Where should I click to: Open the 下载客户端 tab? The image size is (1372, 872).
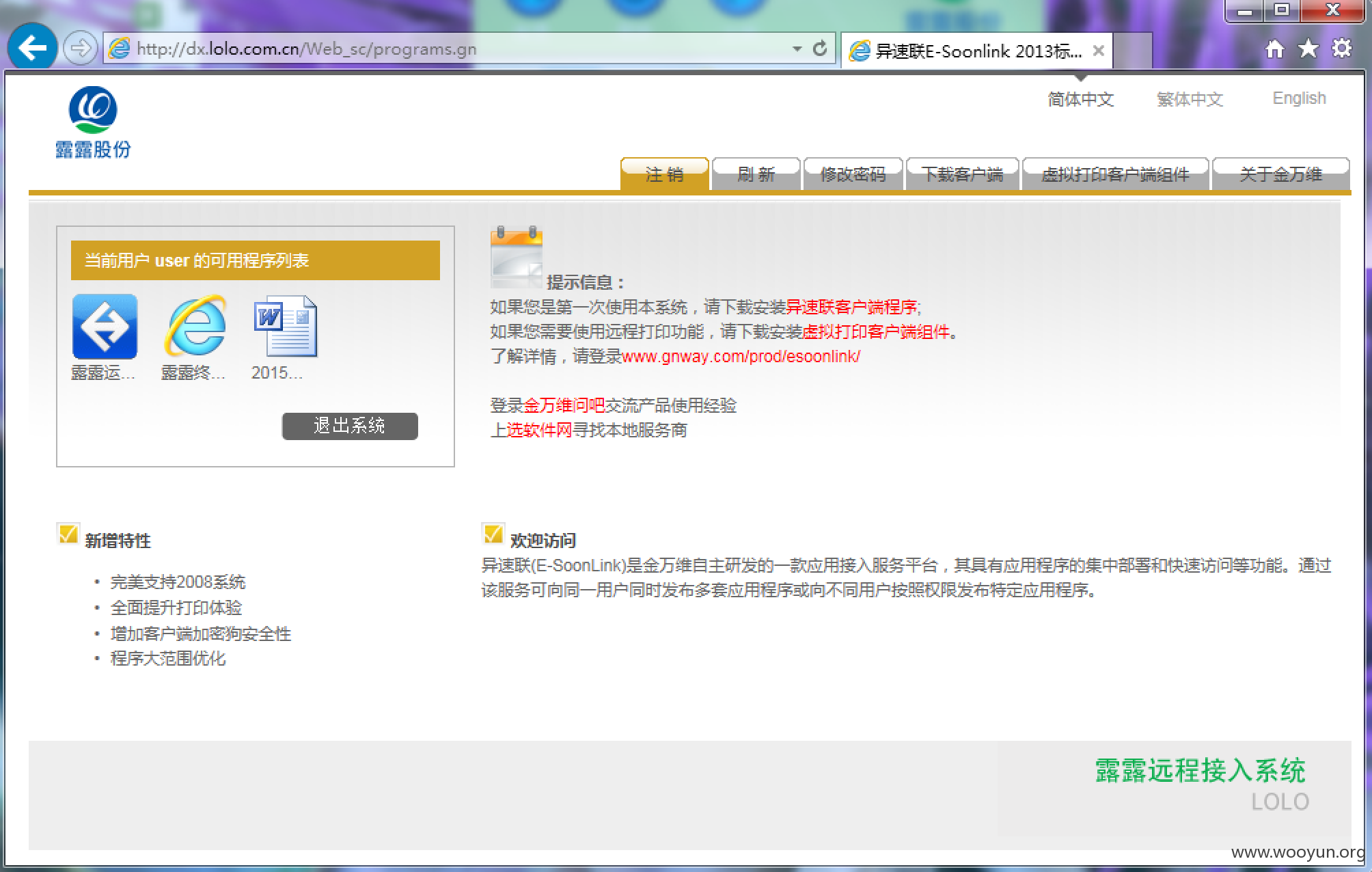point(962,174)
